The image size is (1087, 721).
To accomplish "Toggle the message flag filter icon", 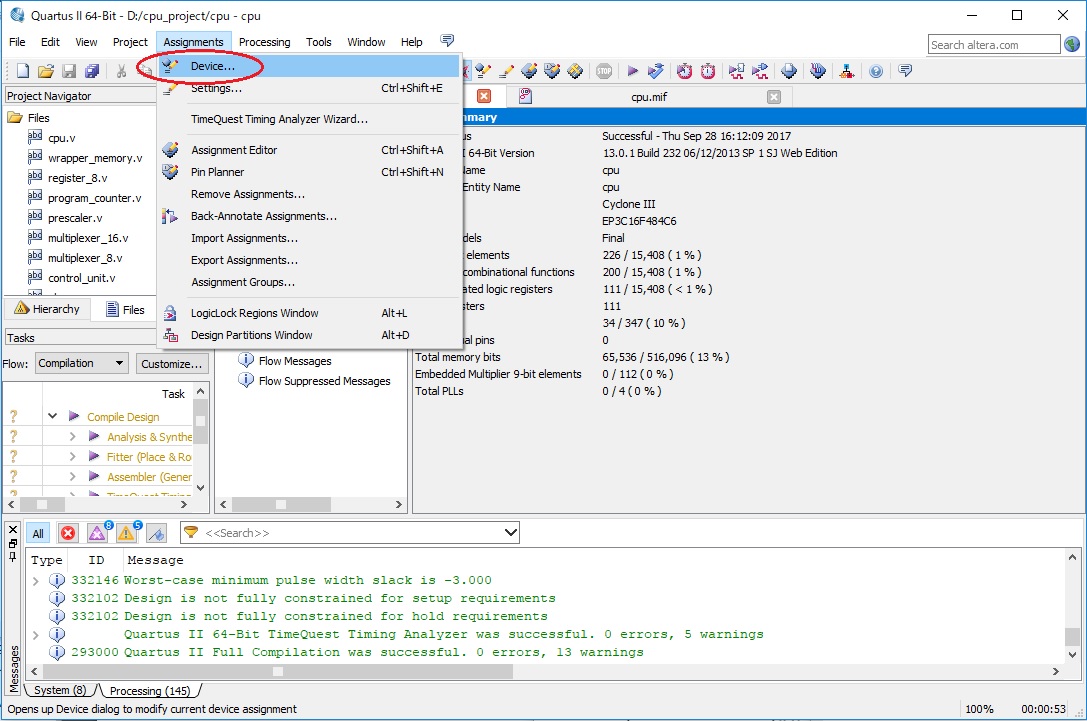I will [x=157, y=533].
